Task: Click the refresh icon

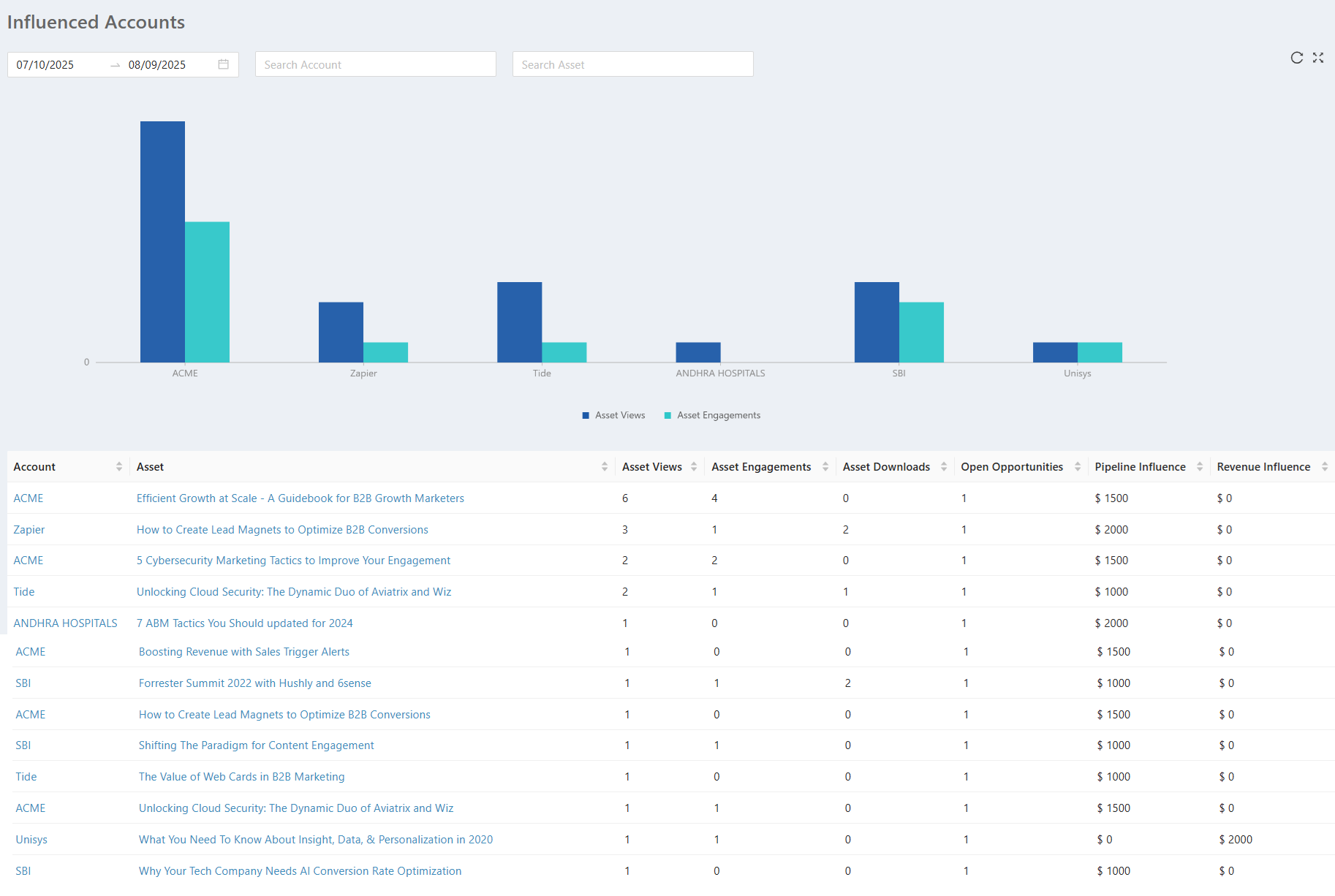Action: [1297, 58]
